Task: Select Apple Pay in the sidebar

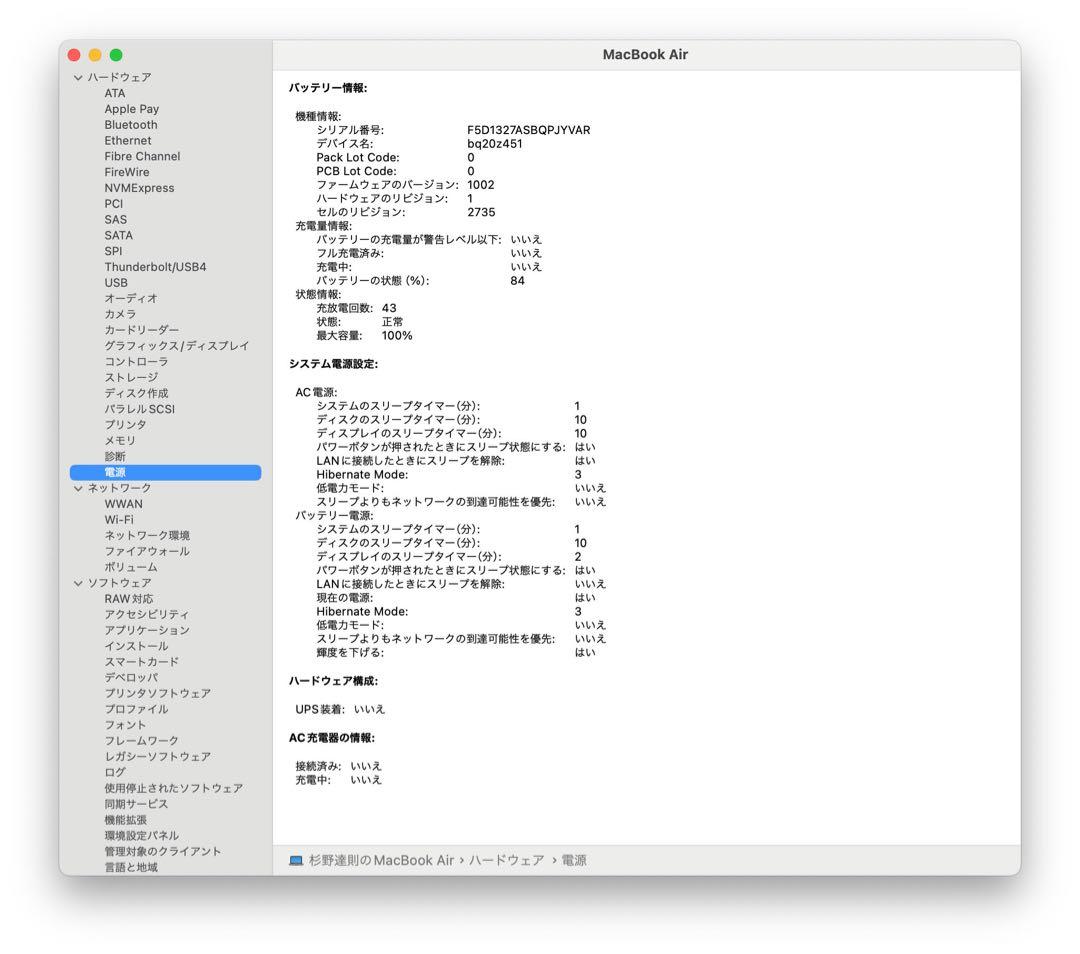Action: click(x=131, y=108)
